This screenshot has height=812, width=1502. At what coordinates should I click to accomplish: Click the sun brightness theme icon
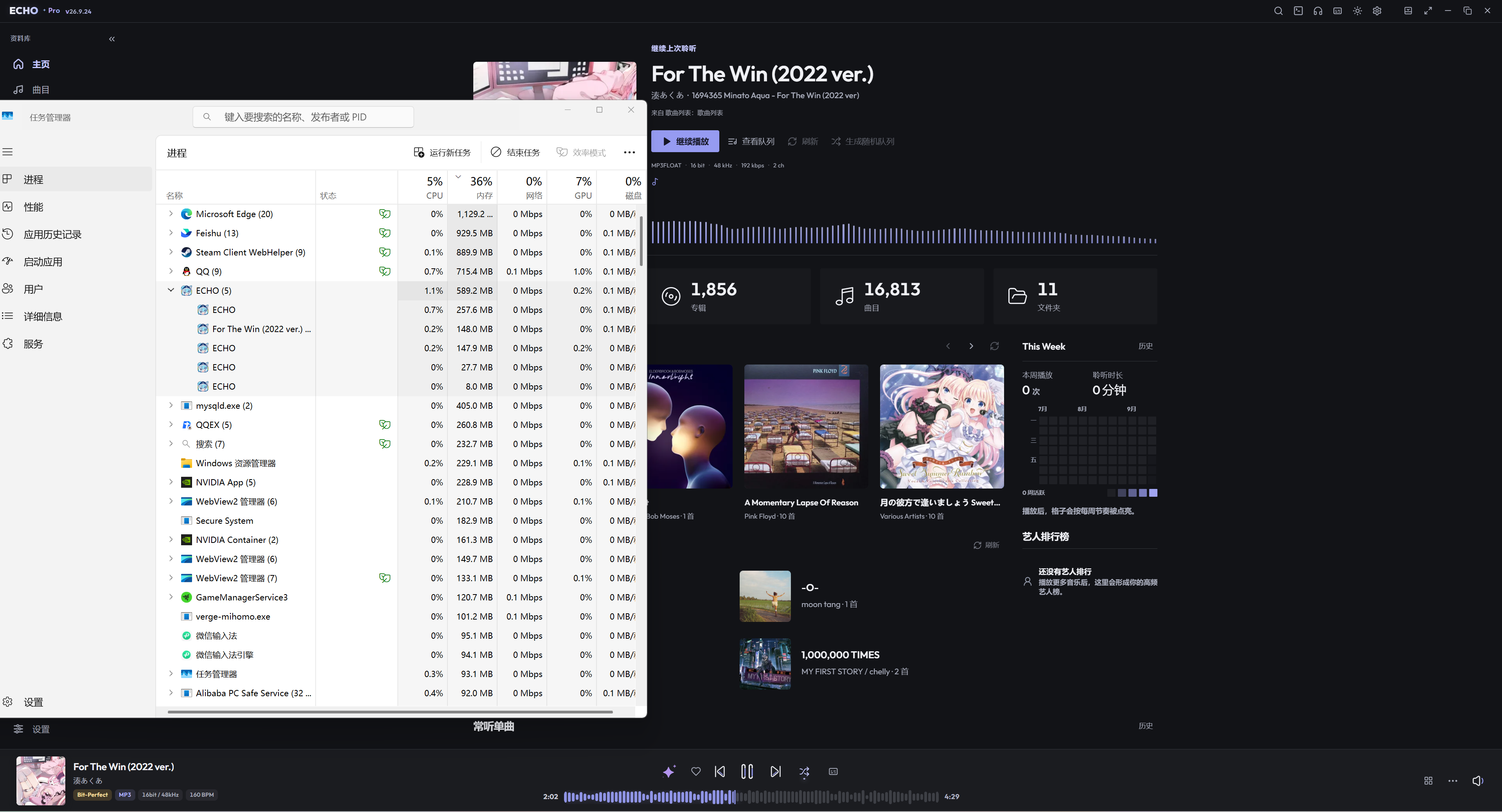(x=1357, y=11)
